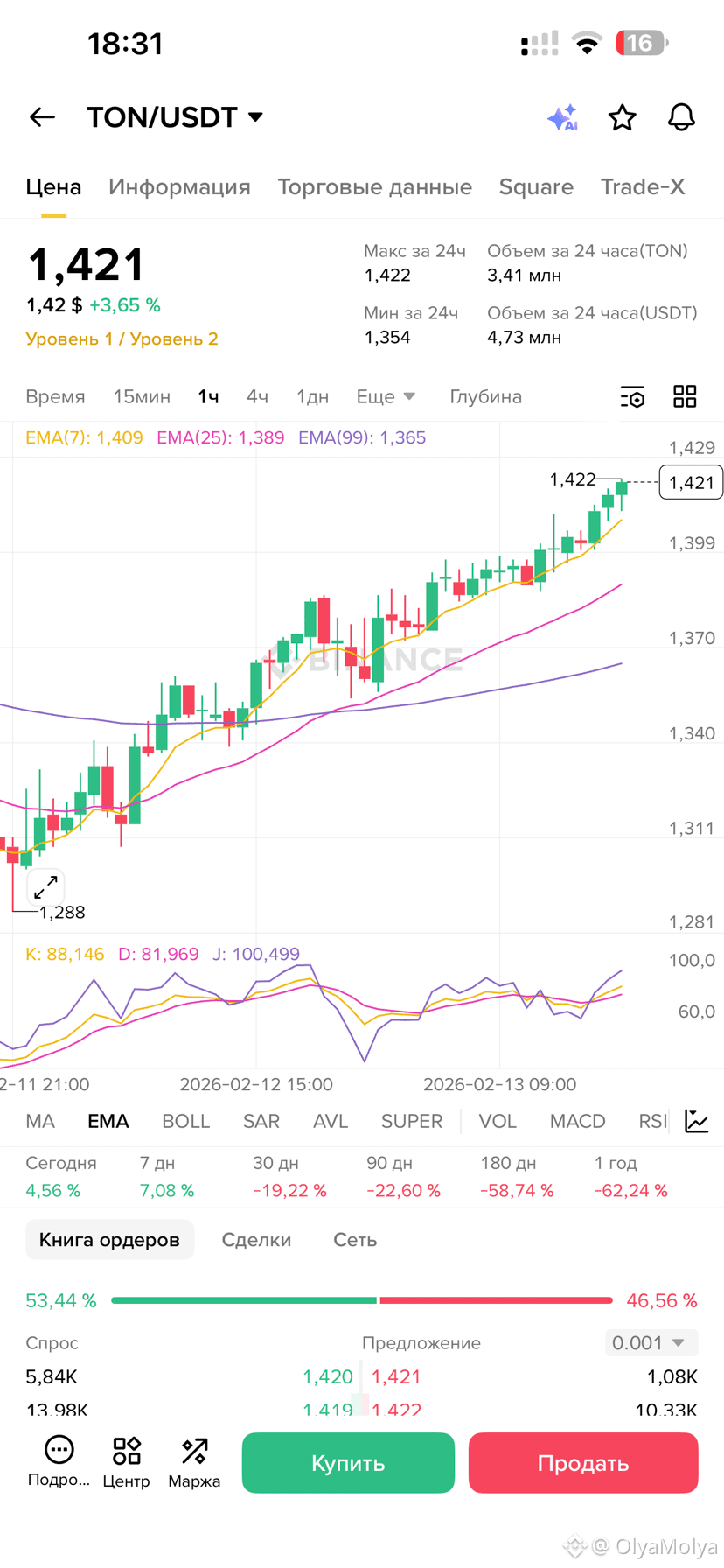The width and height of the screenshot is (724, 1568).
Task: Open the AI sparkle assistant icon
Action: (563, 117)
